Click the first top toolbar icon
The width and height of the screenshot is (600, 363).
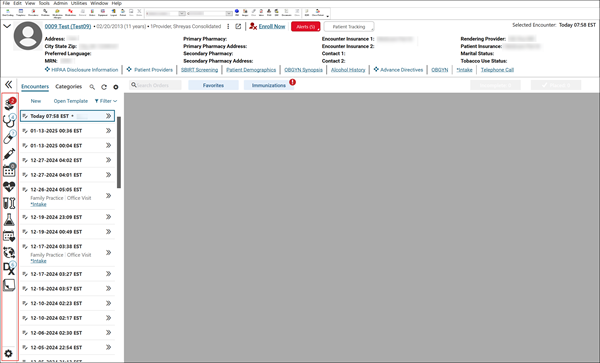point(8,13)
